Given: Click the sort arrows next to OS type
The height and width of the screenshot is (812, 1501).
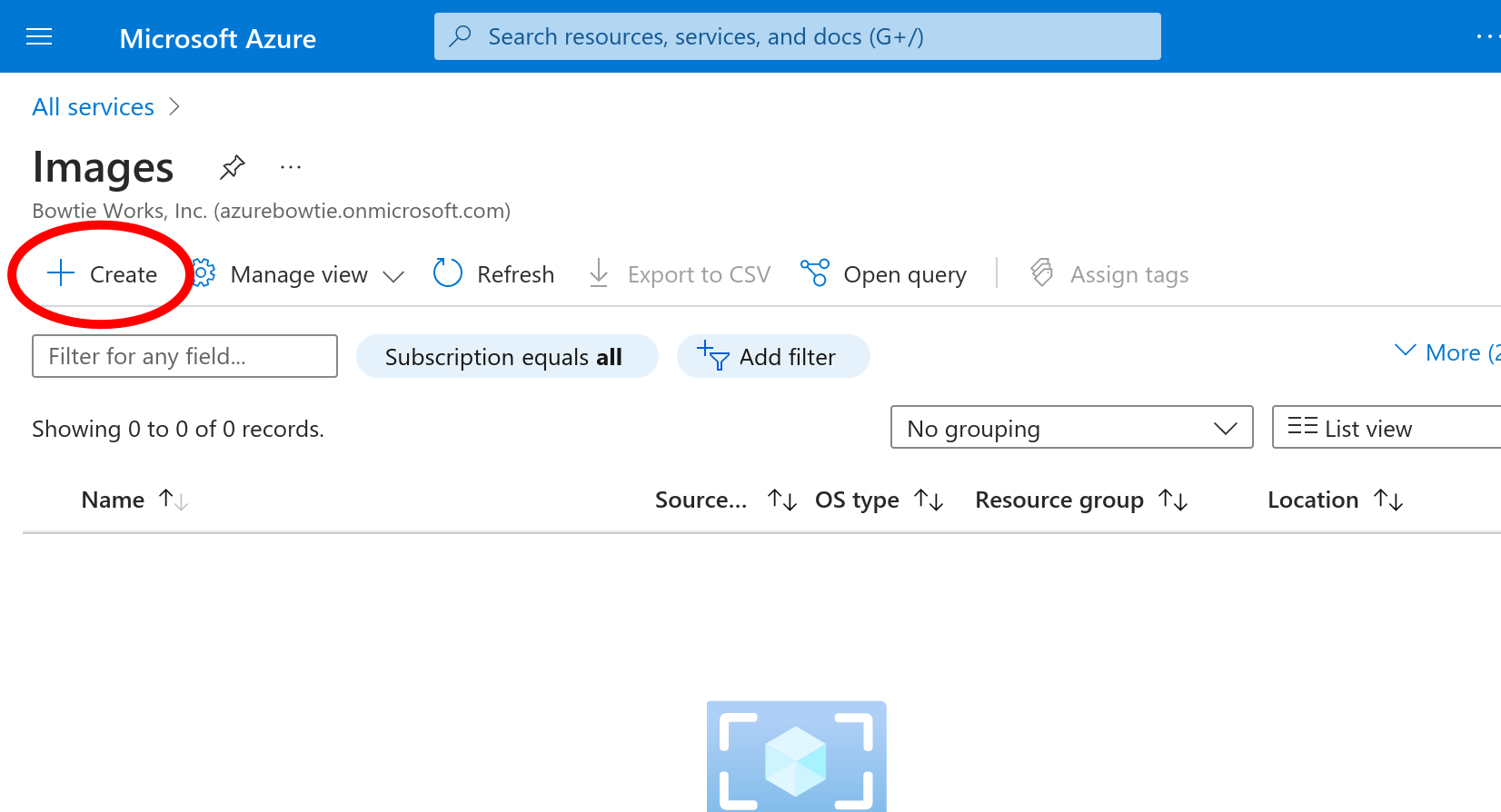Looking at the screenshot, I should tap(929, 500).
